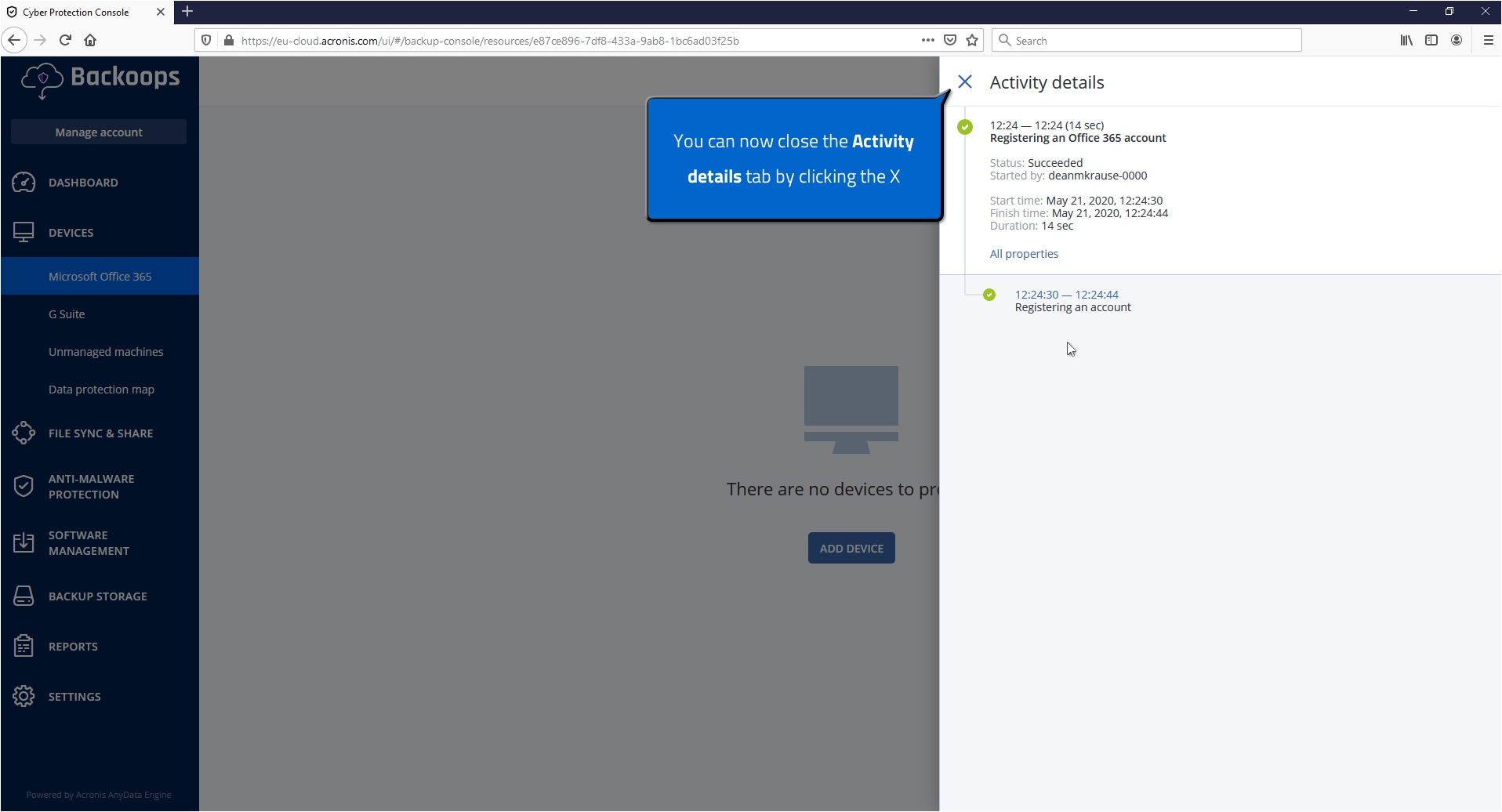Open Data protection map under Devices

tap(100, 389)
